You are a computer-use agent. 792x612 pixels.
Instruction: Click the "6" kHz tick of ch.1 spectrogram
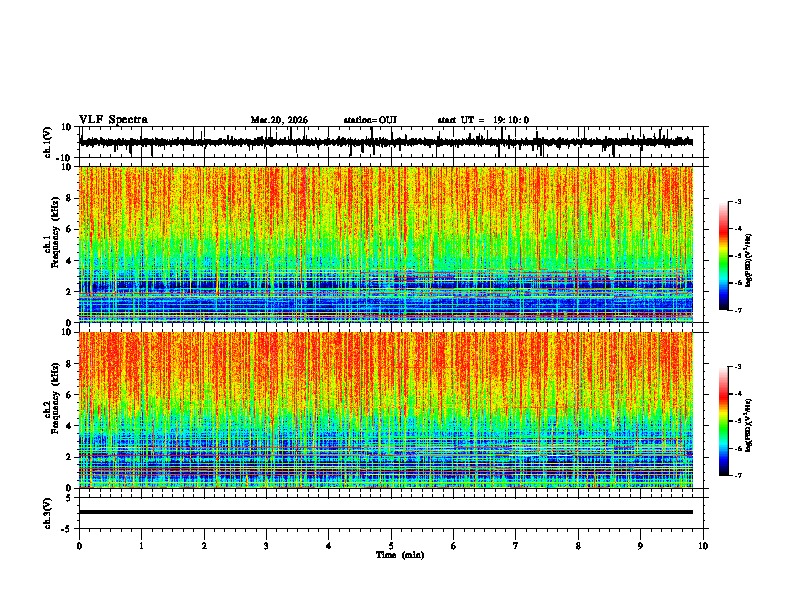click(69, 230)
